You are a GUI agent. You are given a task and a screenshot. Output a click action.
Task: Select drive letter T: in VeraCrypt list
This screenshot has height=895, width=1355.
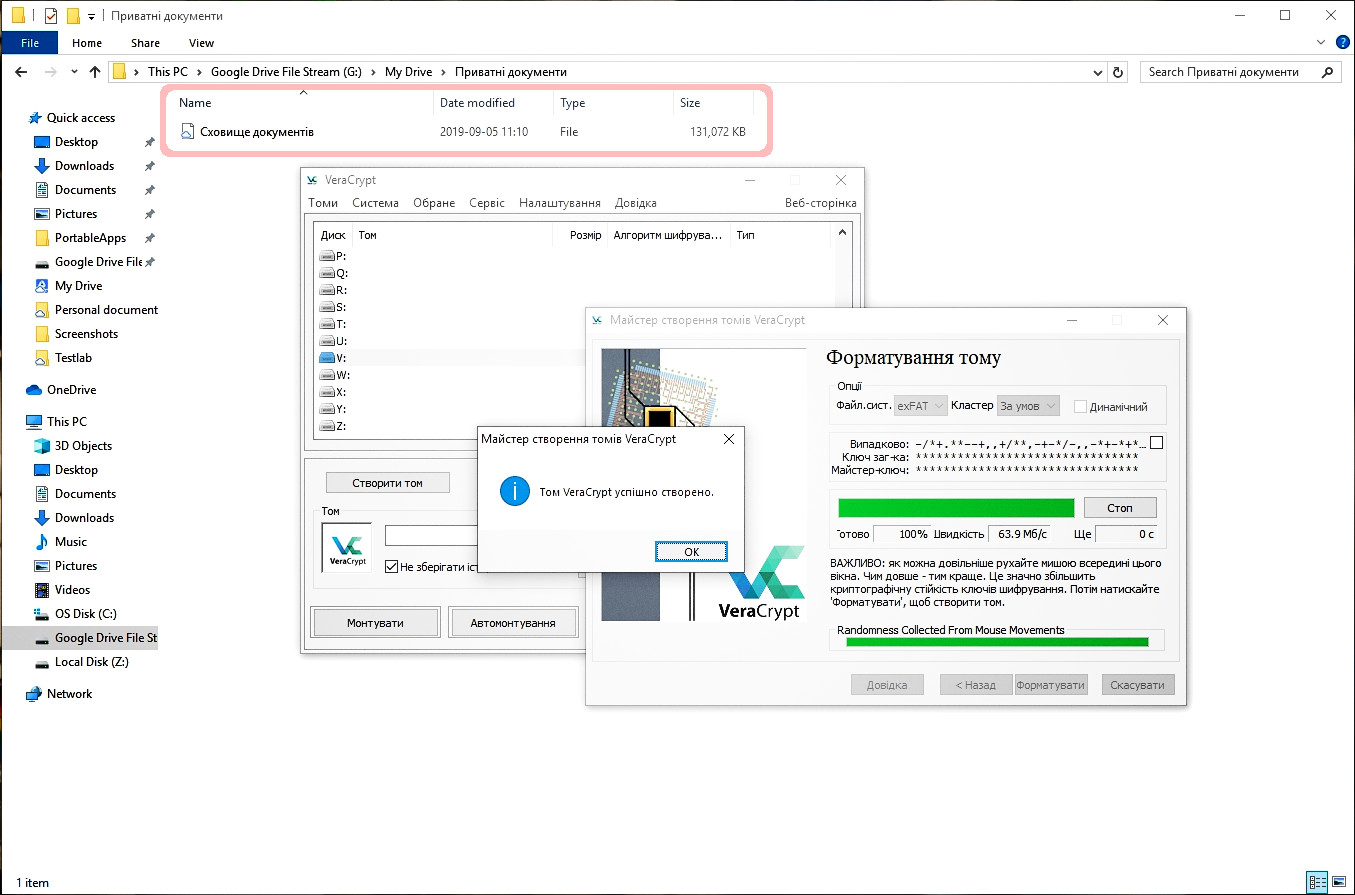[333, 324]
